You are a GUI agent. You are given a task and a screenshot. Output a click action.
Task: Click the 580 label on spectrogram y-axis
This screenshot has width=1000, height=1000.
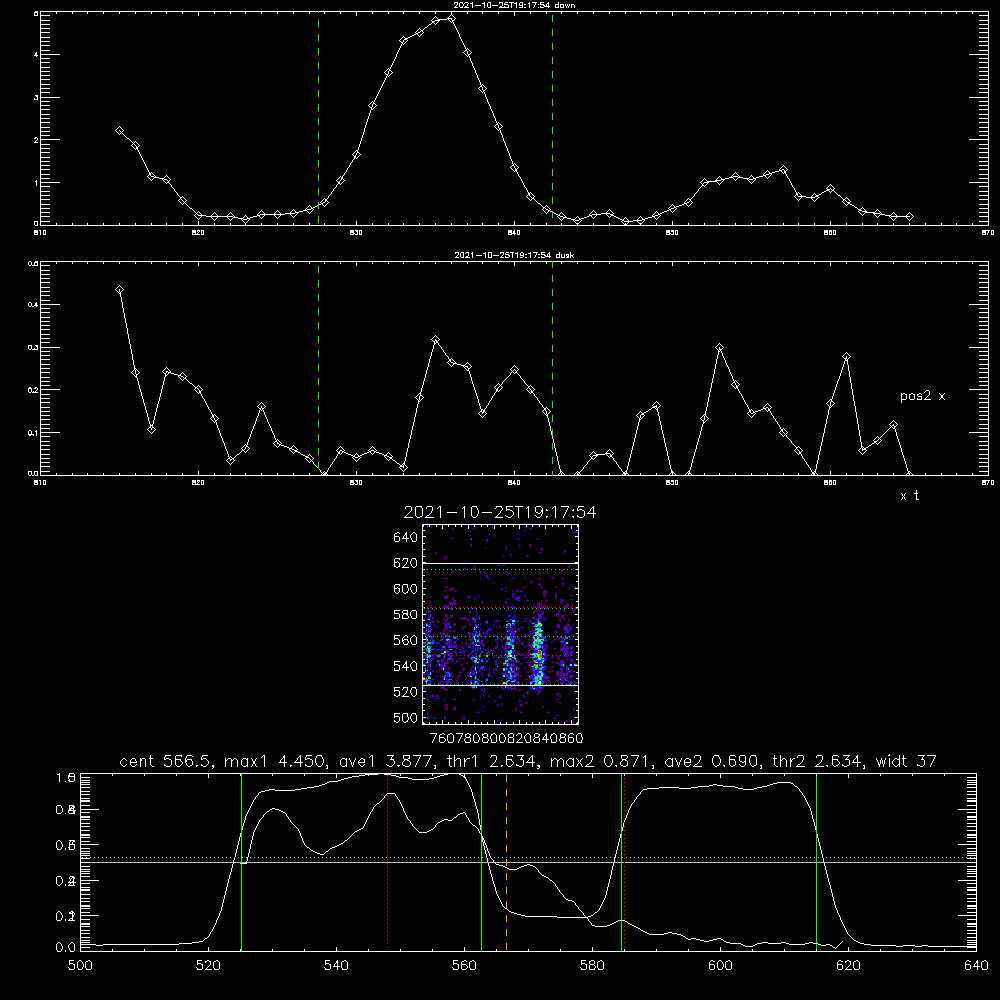[406, 615]
